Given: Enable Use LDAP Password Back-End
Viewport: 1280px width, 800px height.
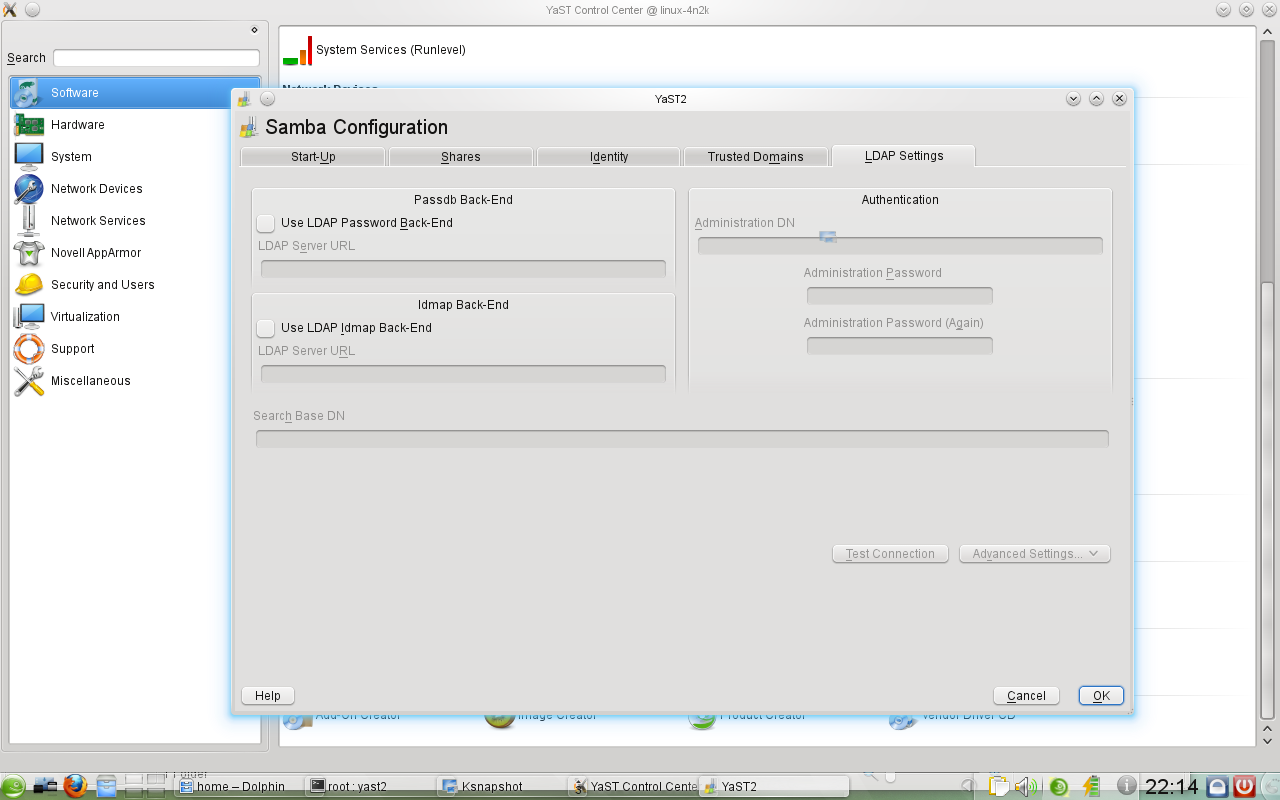Looking at the screenshot, I should (266, 223).
